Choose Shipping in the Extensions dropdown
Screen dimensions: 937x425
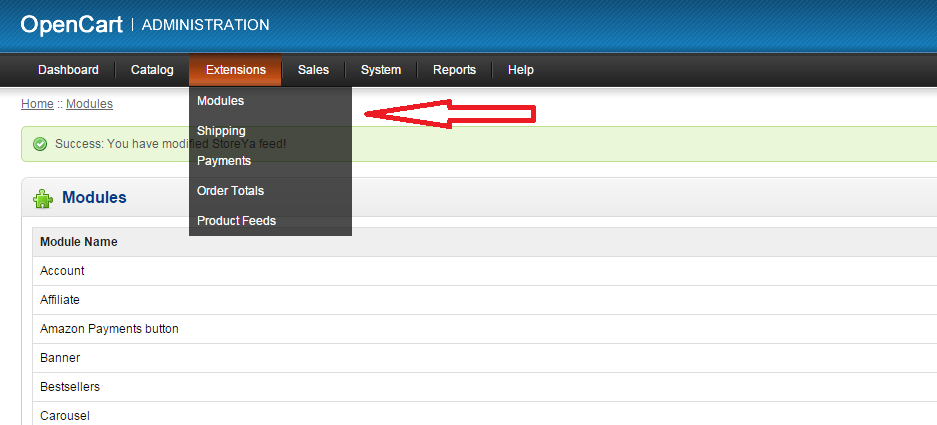coord(221,131)
